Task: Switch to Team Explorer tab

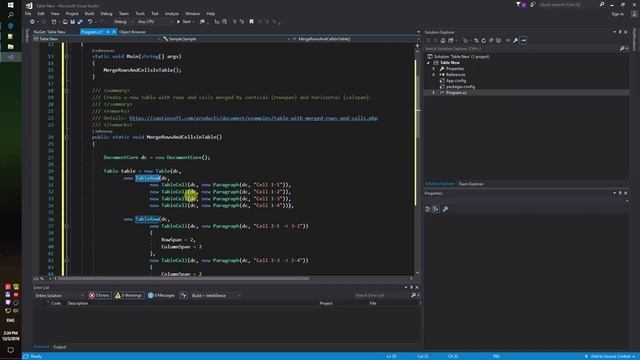Action: [x=471, y=184]
